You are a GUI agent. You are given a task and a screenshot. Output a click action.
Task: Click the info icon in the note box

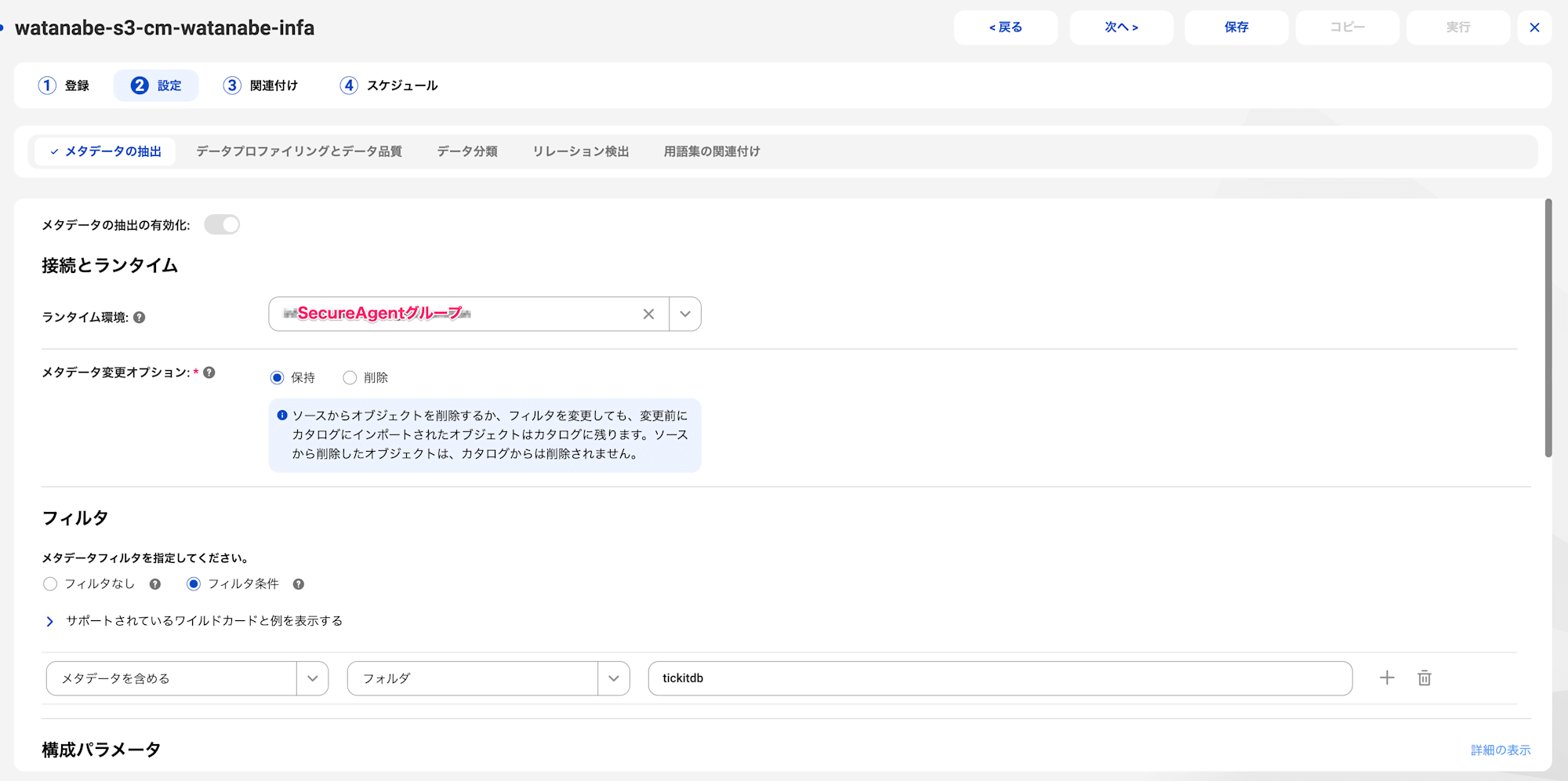point(282,416)
